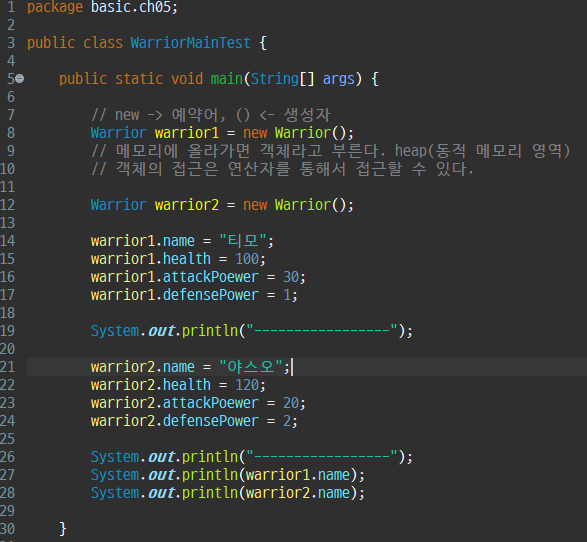Screen dimensions: 587x542
Task: Collapse the main method fold marker on line 5
Action: tap(20, 79)
